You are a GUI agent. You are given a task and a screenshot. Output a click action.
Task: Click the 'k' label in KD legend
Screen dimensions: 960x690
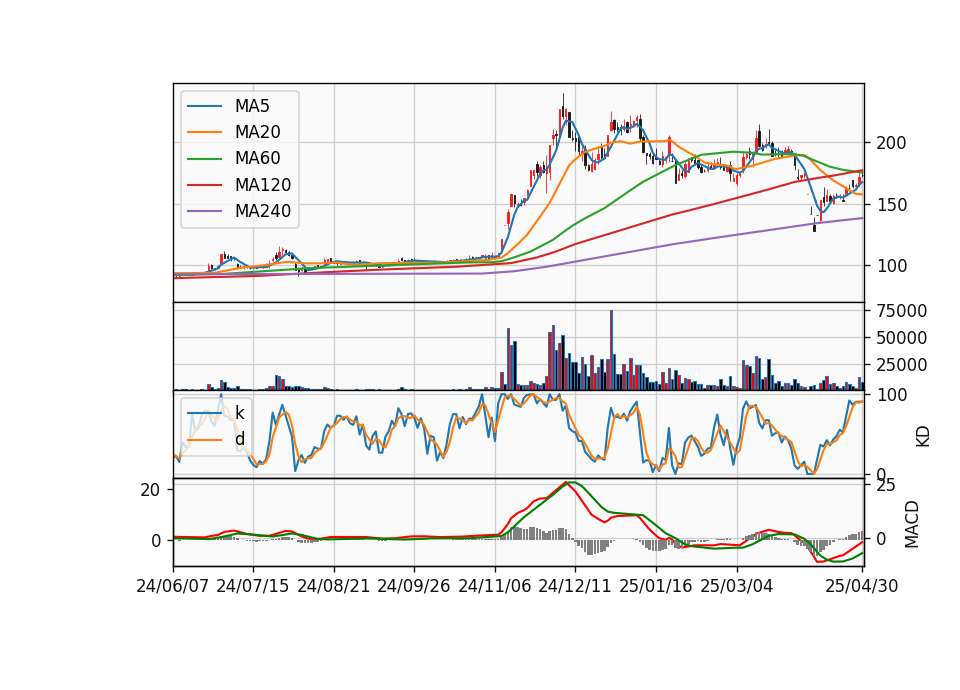pyautogui.click(x=239, y=413)
